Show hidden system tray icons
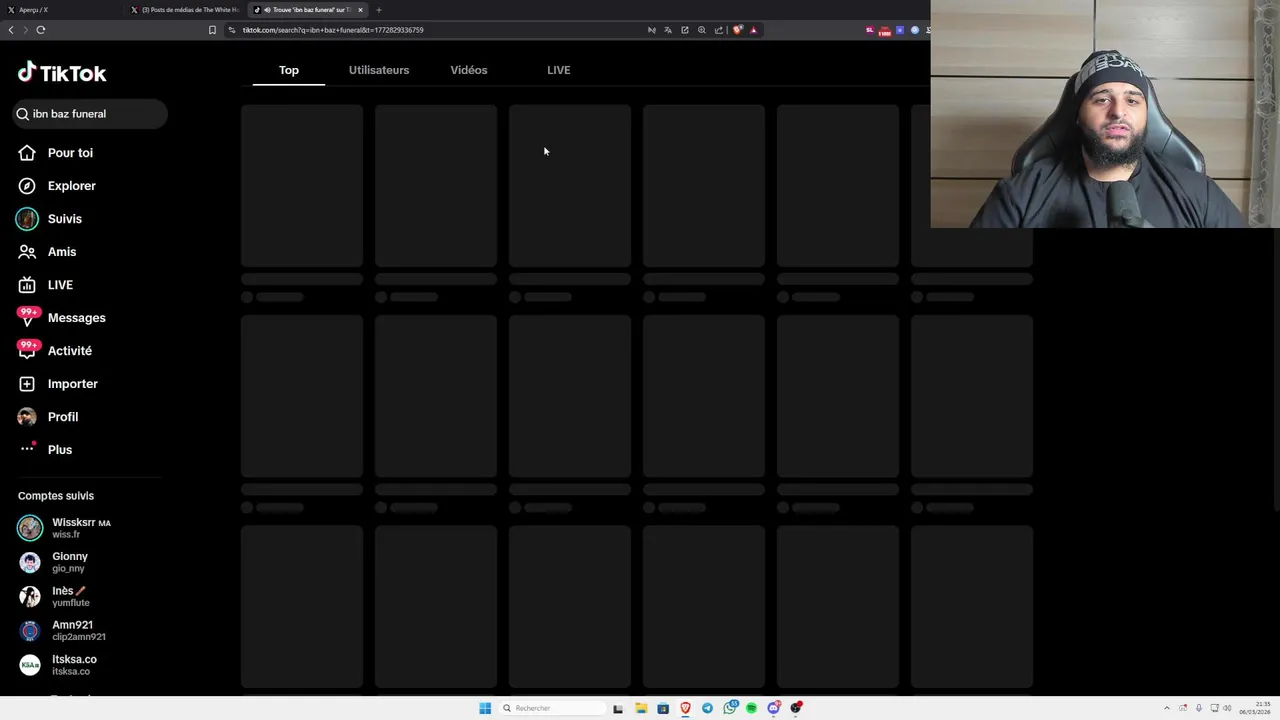 [1166, 708]
